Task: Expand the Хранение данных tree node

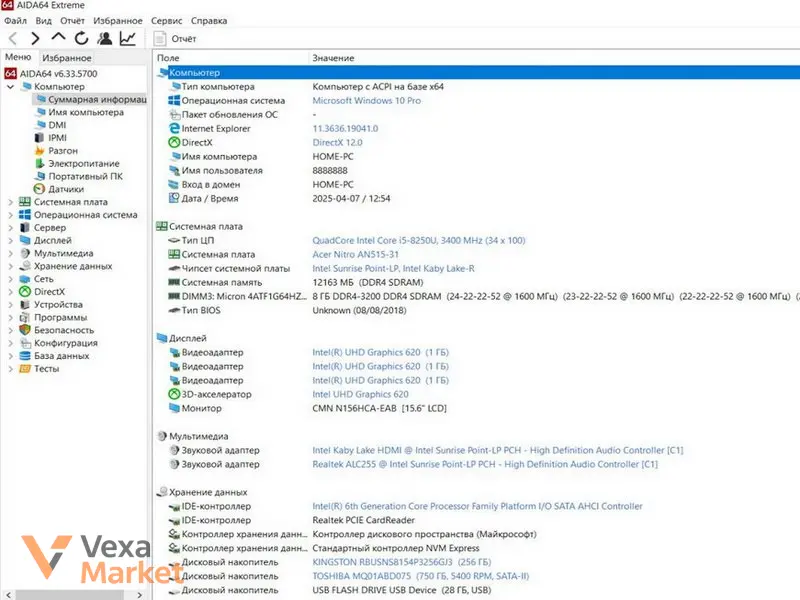Action: point(10,266)
